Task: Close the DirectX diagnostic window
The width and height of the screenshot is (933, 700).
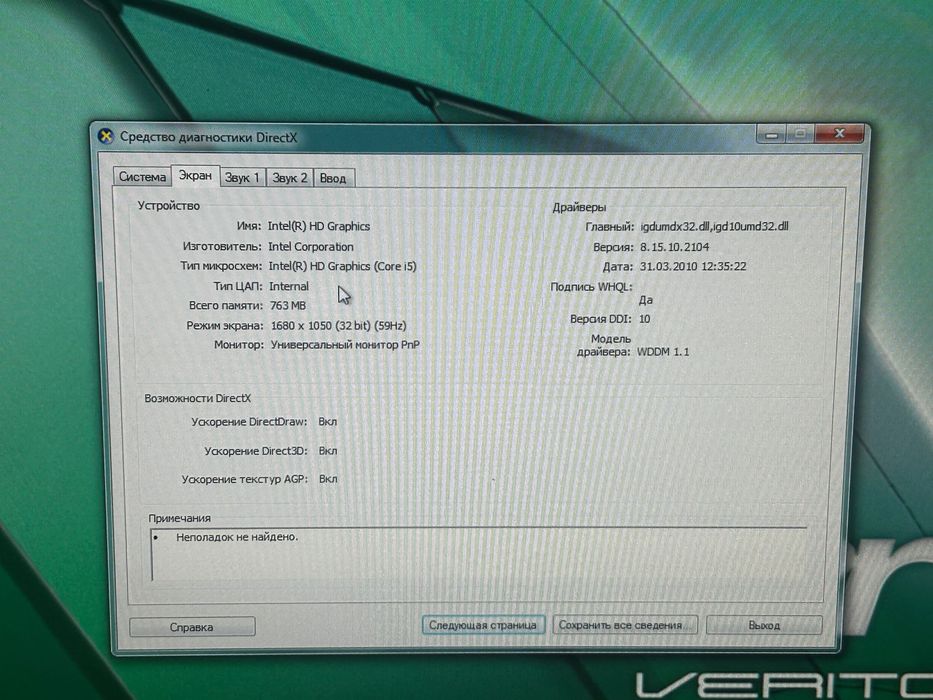Action: coord(840,133)
